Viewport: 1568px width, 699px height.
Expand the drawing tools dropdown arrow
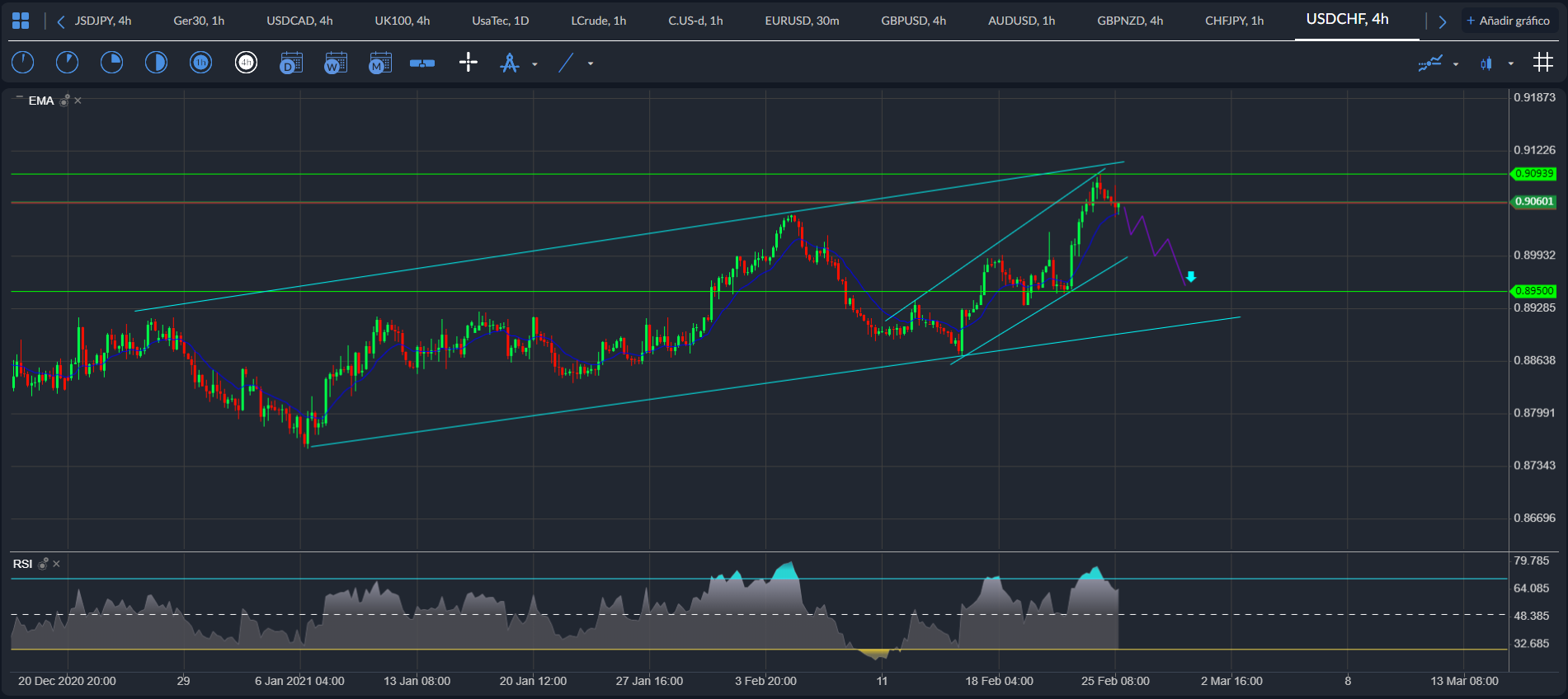pos(534,64)
